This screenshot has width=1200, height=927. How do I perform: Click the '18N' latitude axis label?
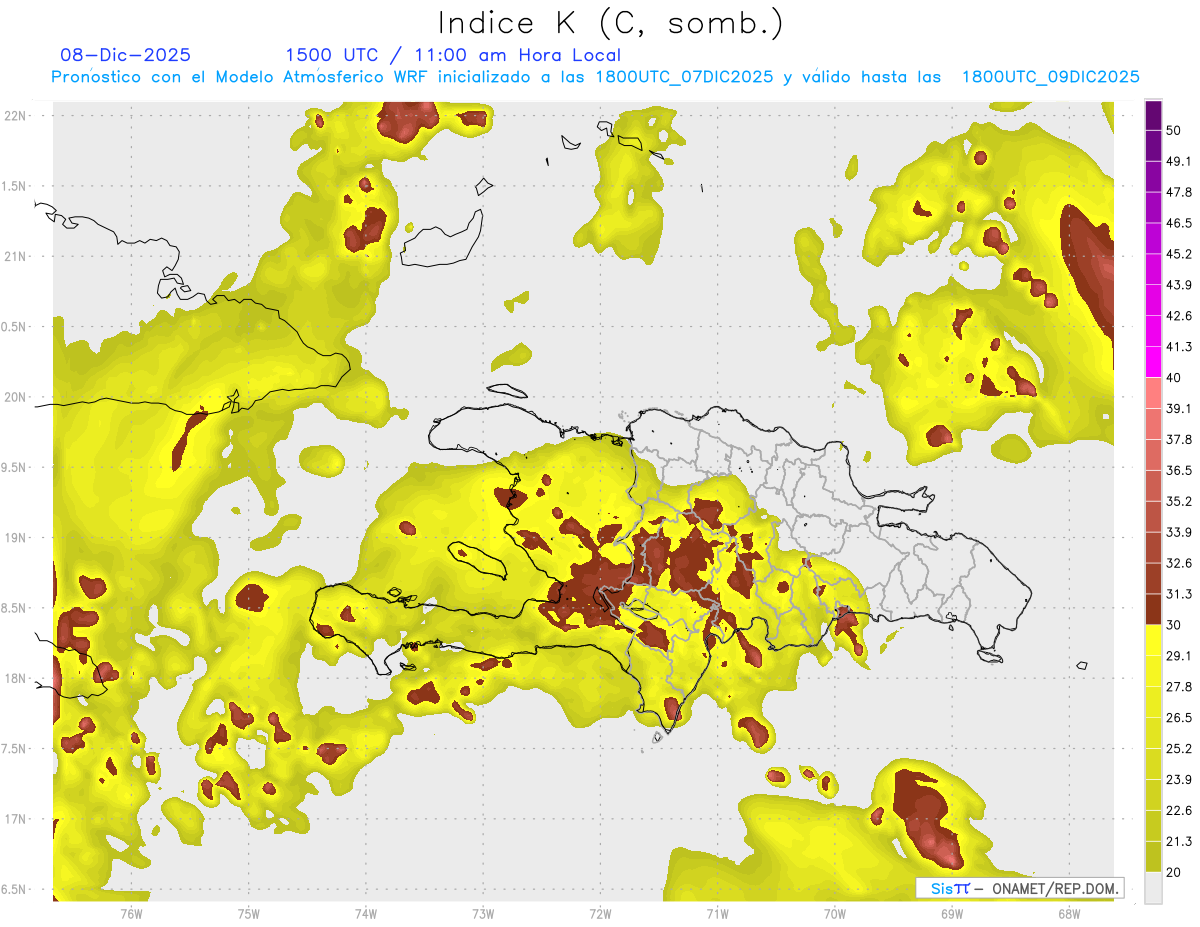(16, 678)
